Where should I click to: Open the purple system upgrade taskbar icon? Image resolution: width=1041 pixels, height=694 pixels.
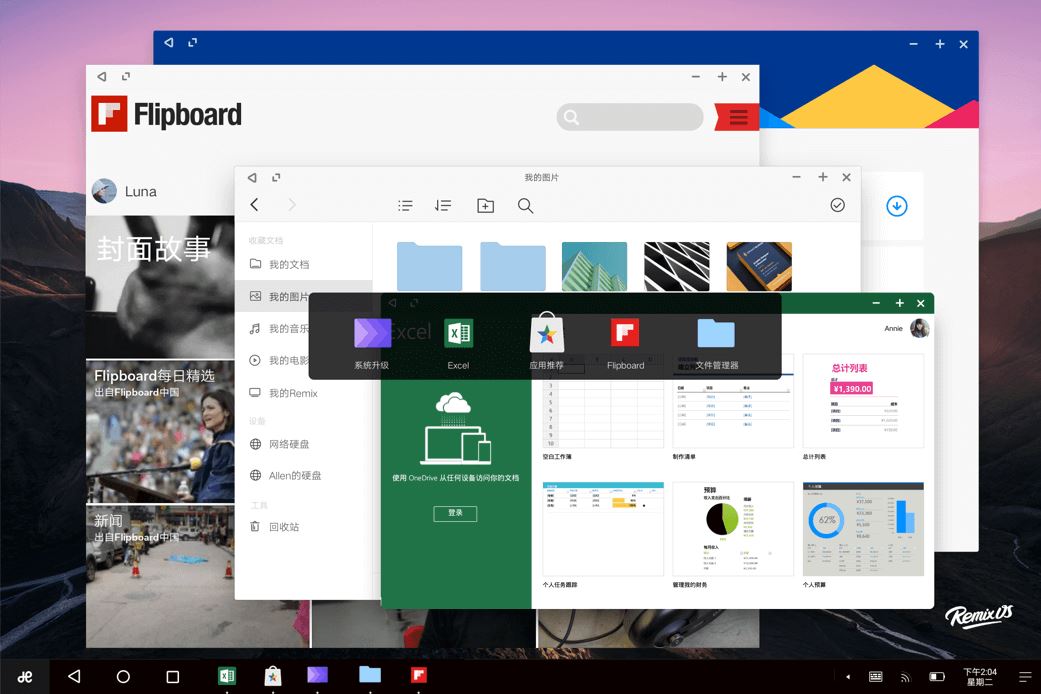coord(317,675)
